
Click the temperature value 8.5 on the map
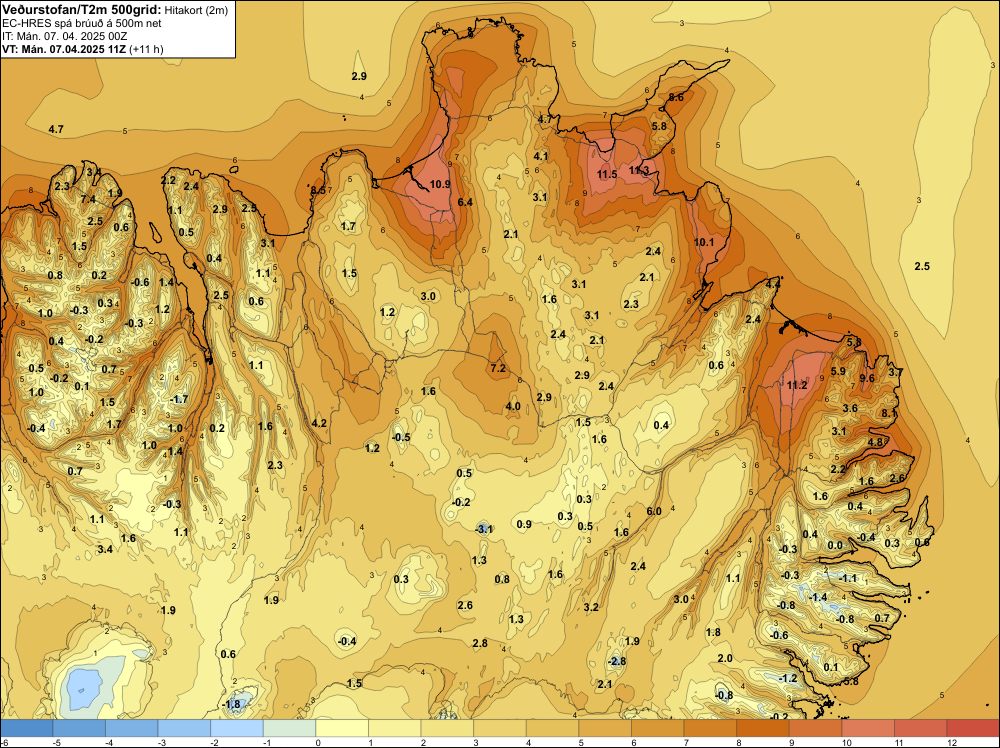(x=318, y=190)
